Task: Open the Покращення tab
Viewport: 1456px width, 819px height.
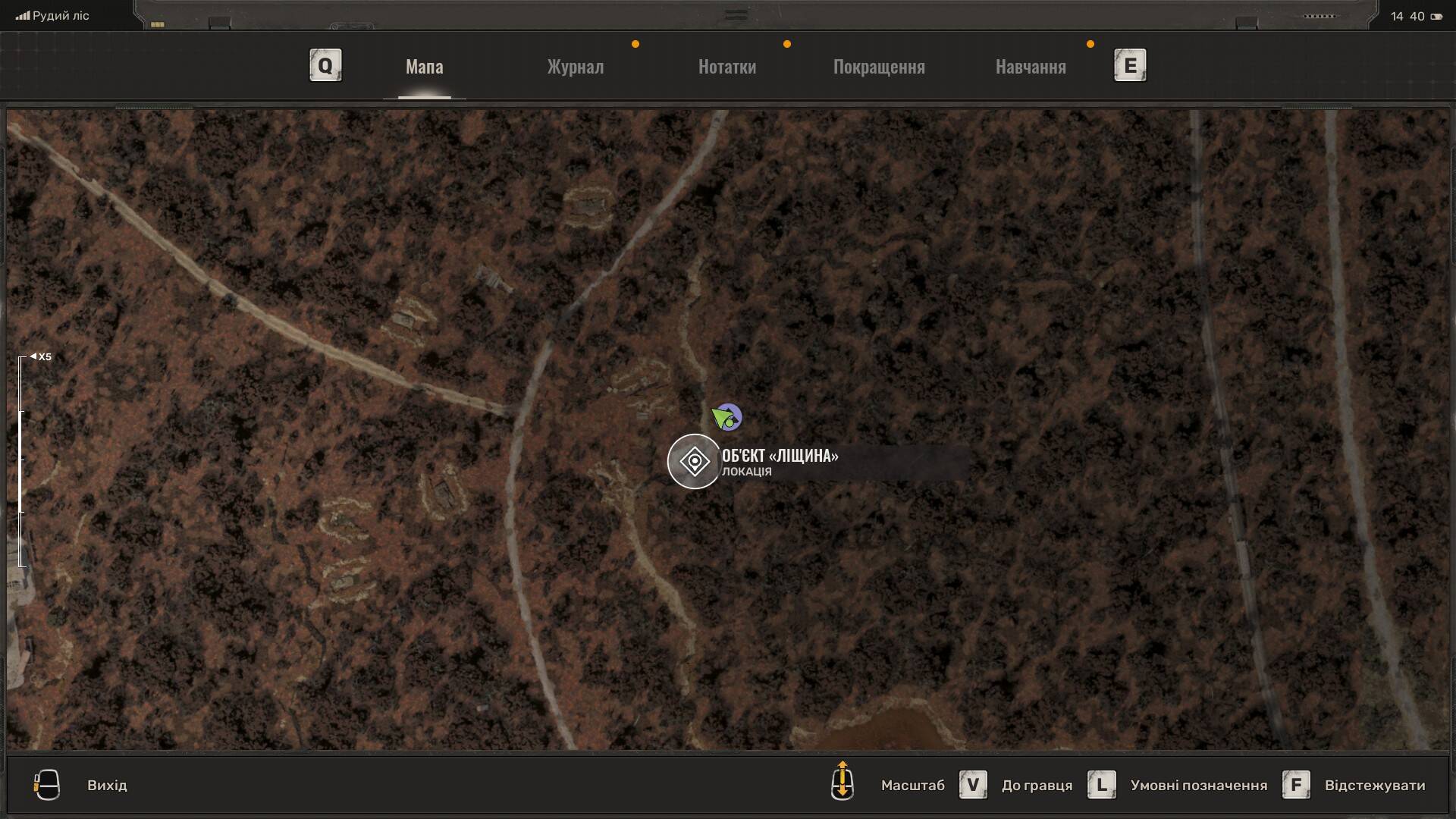Action: pyautogui.click(x=879, y=67)
